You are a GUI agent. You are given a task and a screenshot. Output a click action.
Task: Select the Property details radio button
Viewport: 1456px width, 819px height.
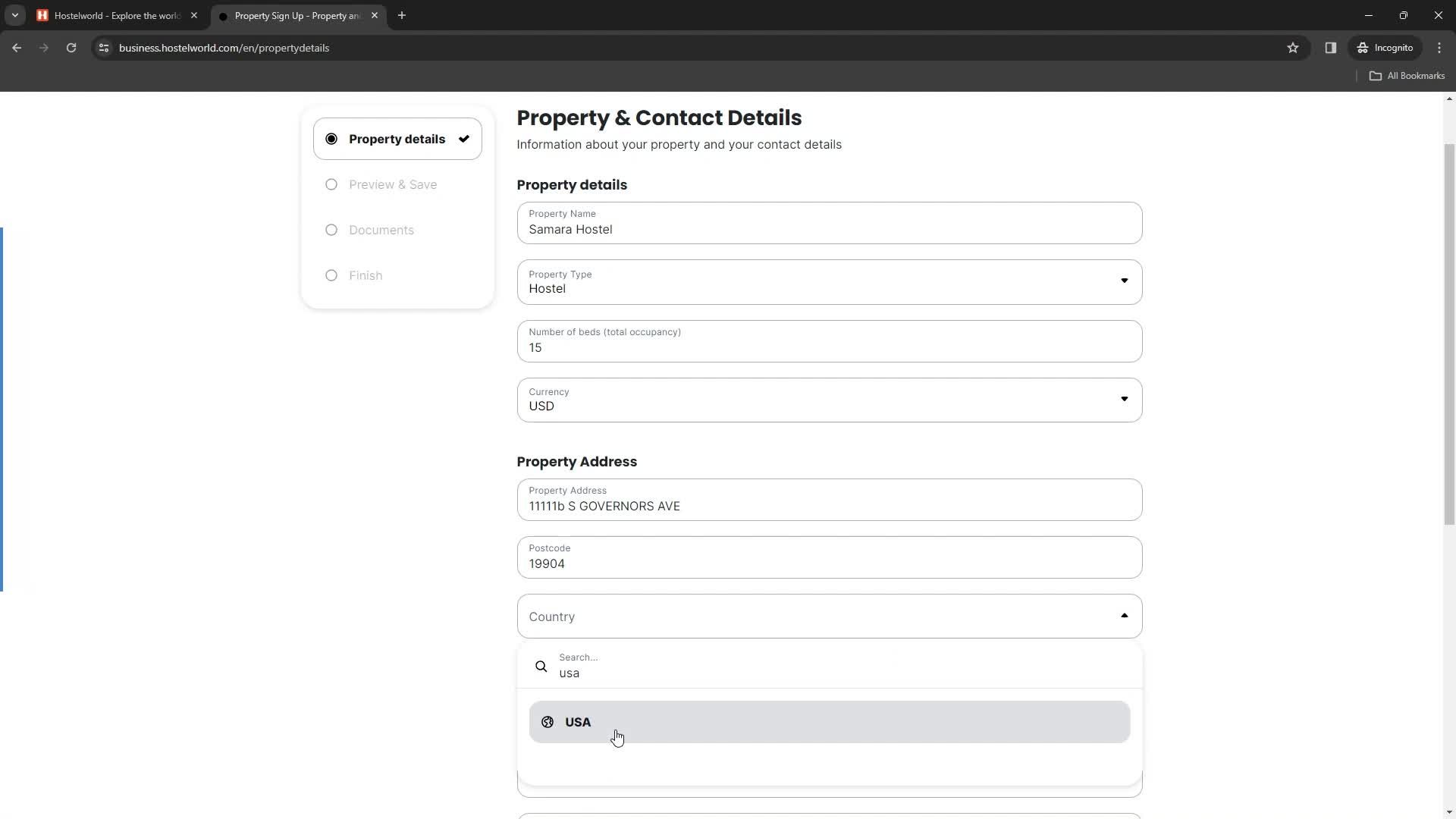click(332, 139)
